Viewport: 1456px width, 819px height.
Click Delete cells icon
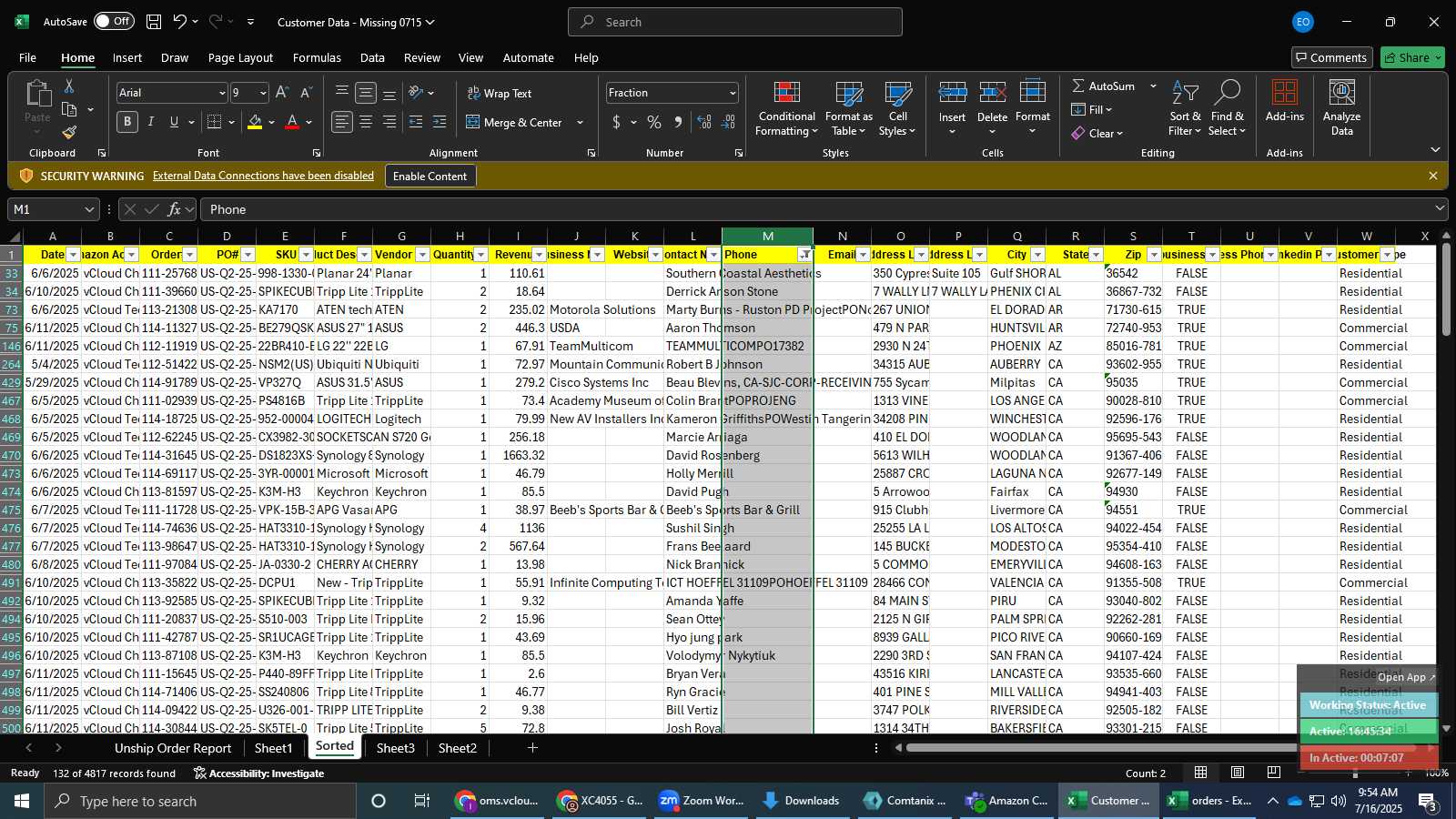tap(992, 93)
